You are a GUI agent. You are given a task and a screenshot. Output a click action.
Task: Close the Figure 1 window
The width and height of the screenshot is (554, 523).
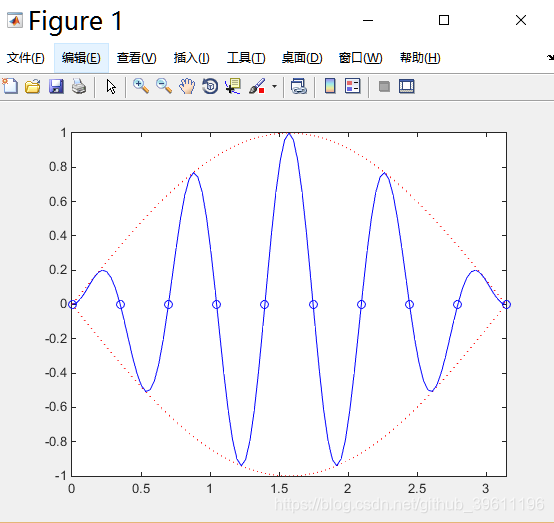521,20
